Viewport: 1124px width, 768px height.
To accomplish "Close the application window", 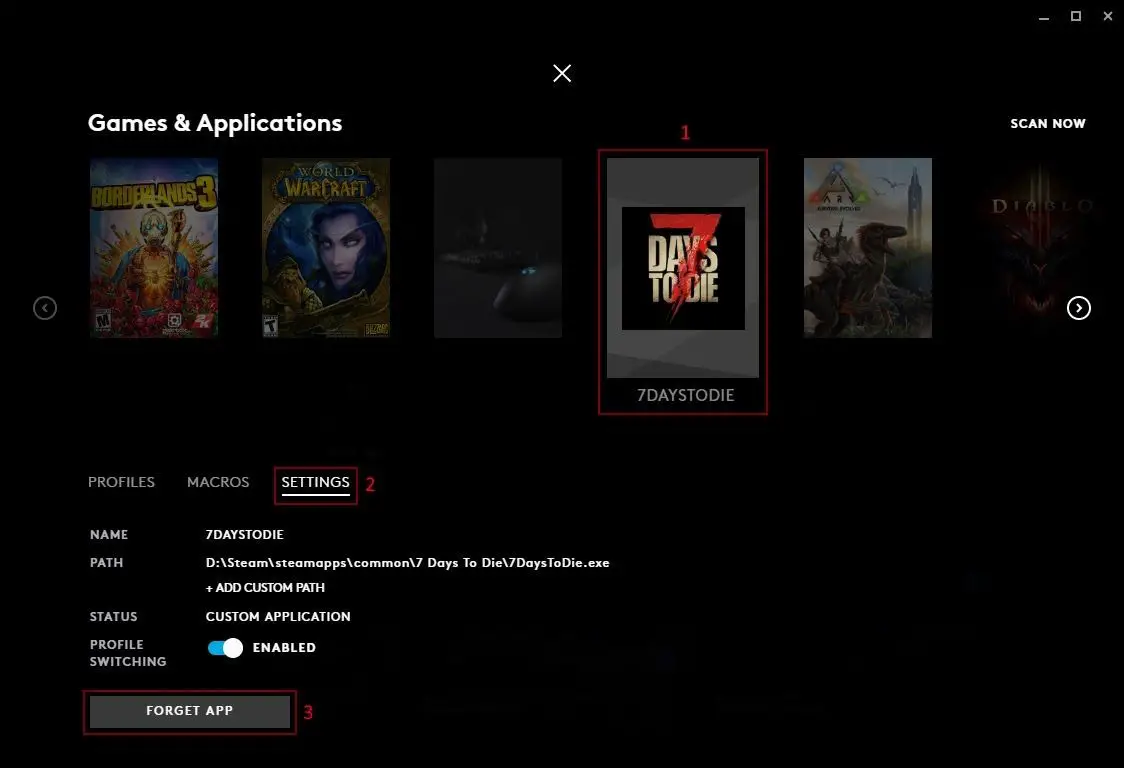I will [x=1108, y=16].
